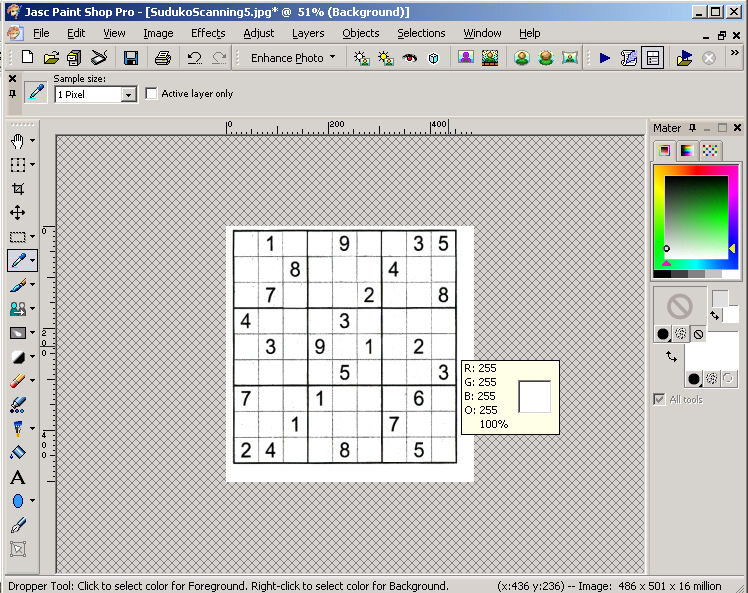The image size is (748, 593).
Task: Enable the Active layer only checkbox
Action: pos(152,94)
